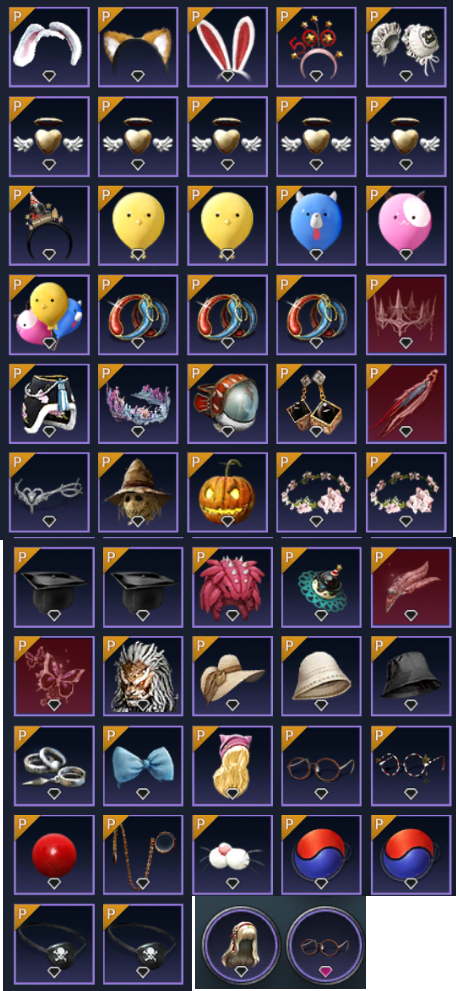
Task: Select the scarecrow hat item
Action: coord(138,492)
